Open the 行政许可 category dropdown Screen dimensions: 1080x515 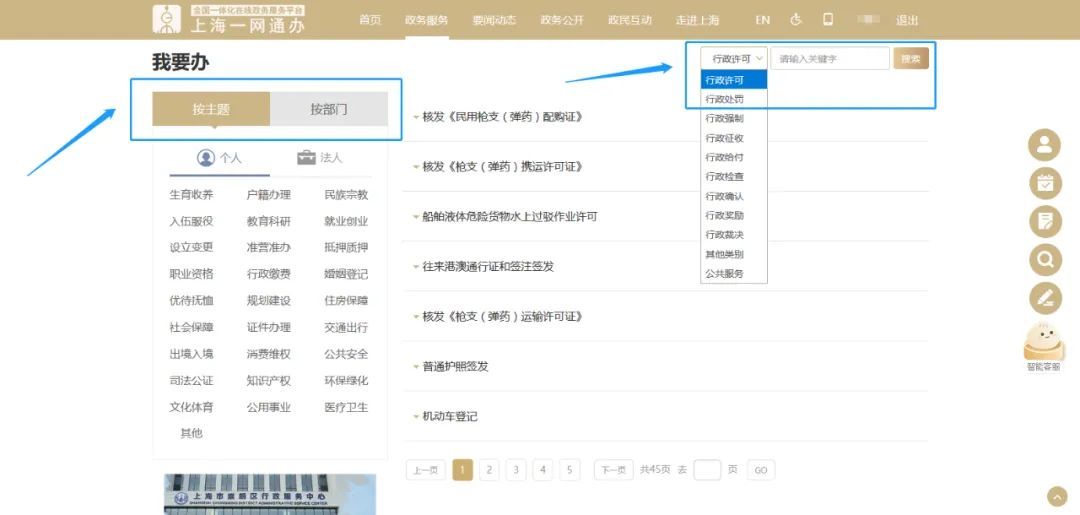click(733, 59)
